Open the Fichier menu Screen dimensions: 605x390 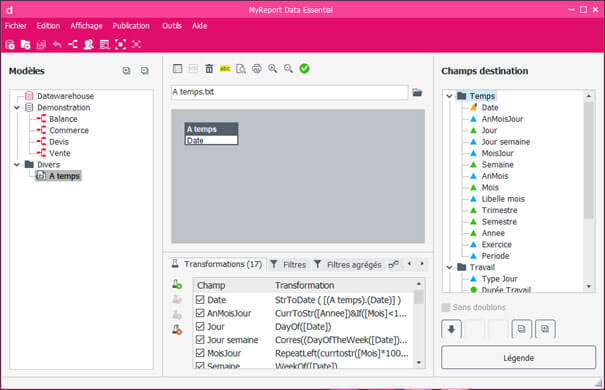point(16,26)
